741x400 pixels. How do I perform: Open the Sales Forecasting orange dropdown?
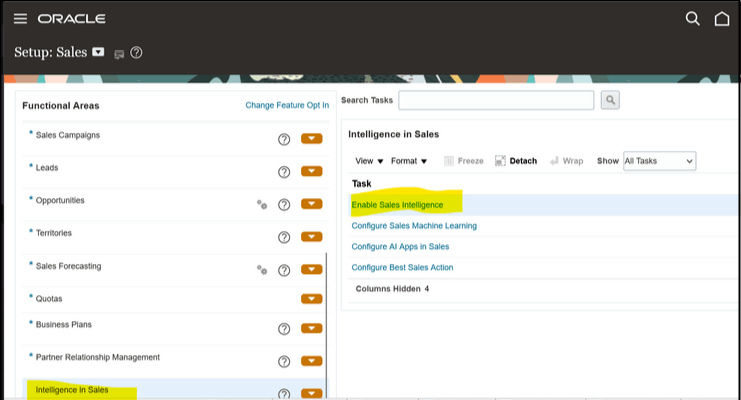(311, 270)
